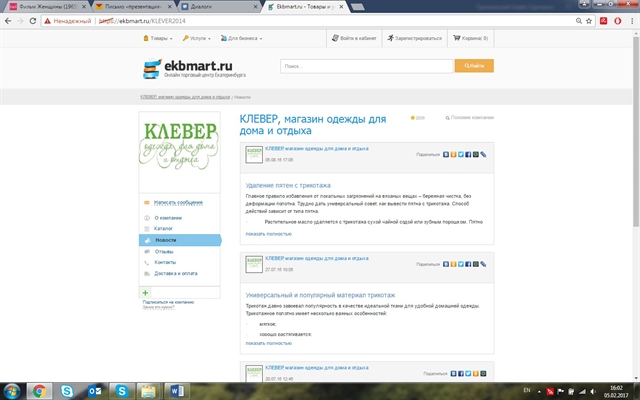
Task: Open the Удаление пятен с трикотажа article
Action: (x=286, y=187)
